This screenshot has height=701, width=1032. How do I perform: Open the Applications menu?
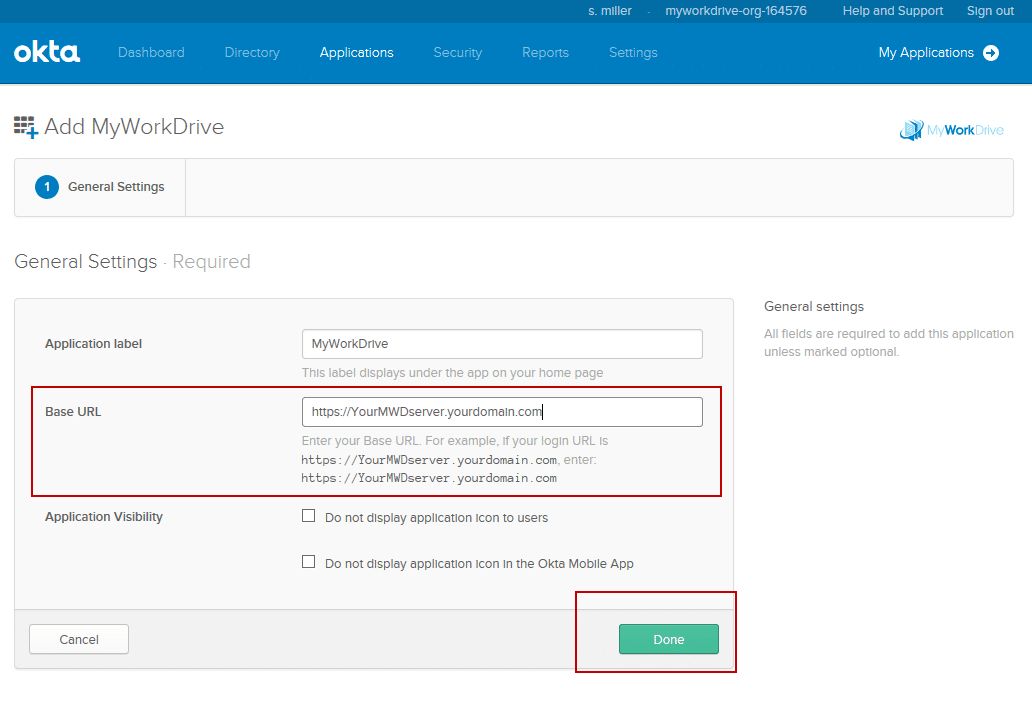pyautogui.click(x=356, y=53)
